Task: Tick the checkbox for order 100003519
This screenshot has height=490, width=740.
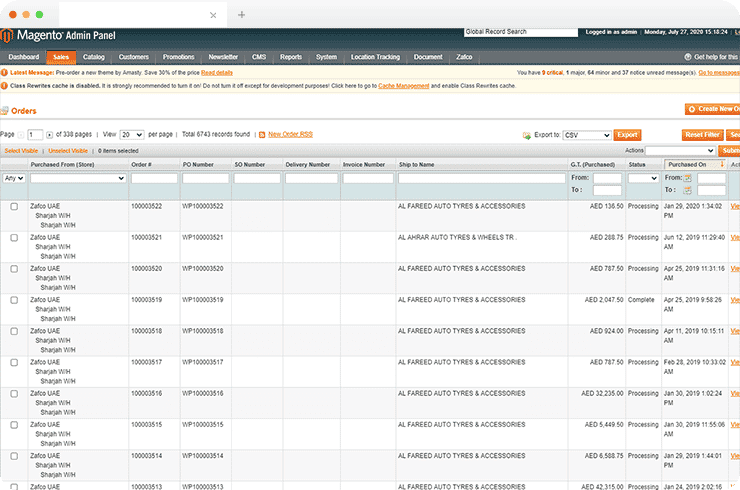Action: tap(14, 300)
